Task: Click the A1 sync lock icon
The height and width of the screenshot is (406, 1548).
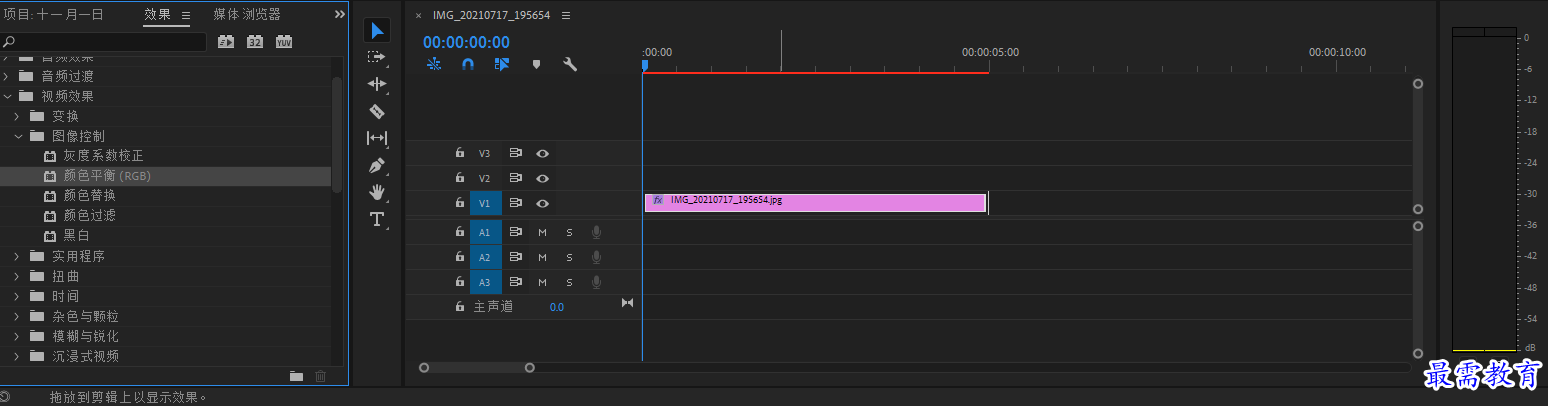Action: point(516,231)
